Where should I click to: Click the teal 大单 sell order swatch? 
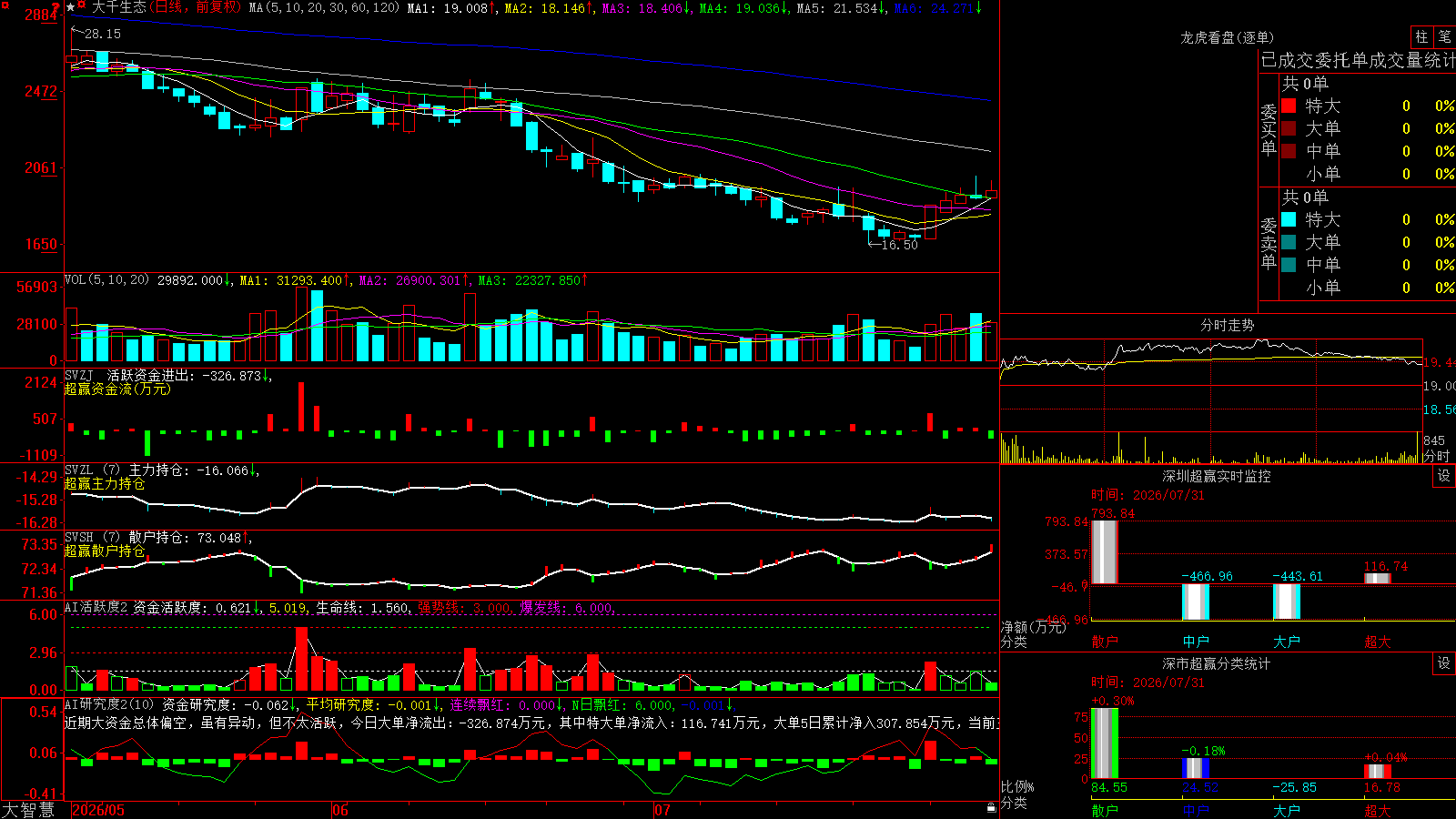pyautogui.click(x=1289, y=242)
